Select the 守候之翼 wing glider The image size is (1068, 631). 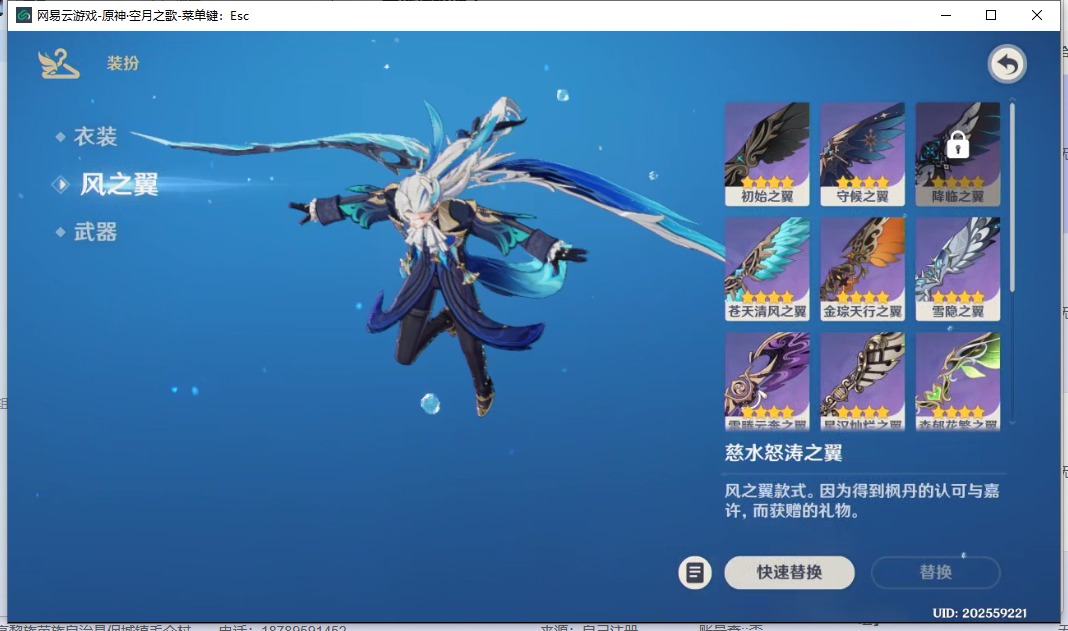(862, 154)
